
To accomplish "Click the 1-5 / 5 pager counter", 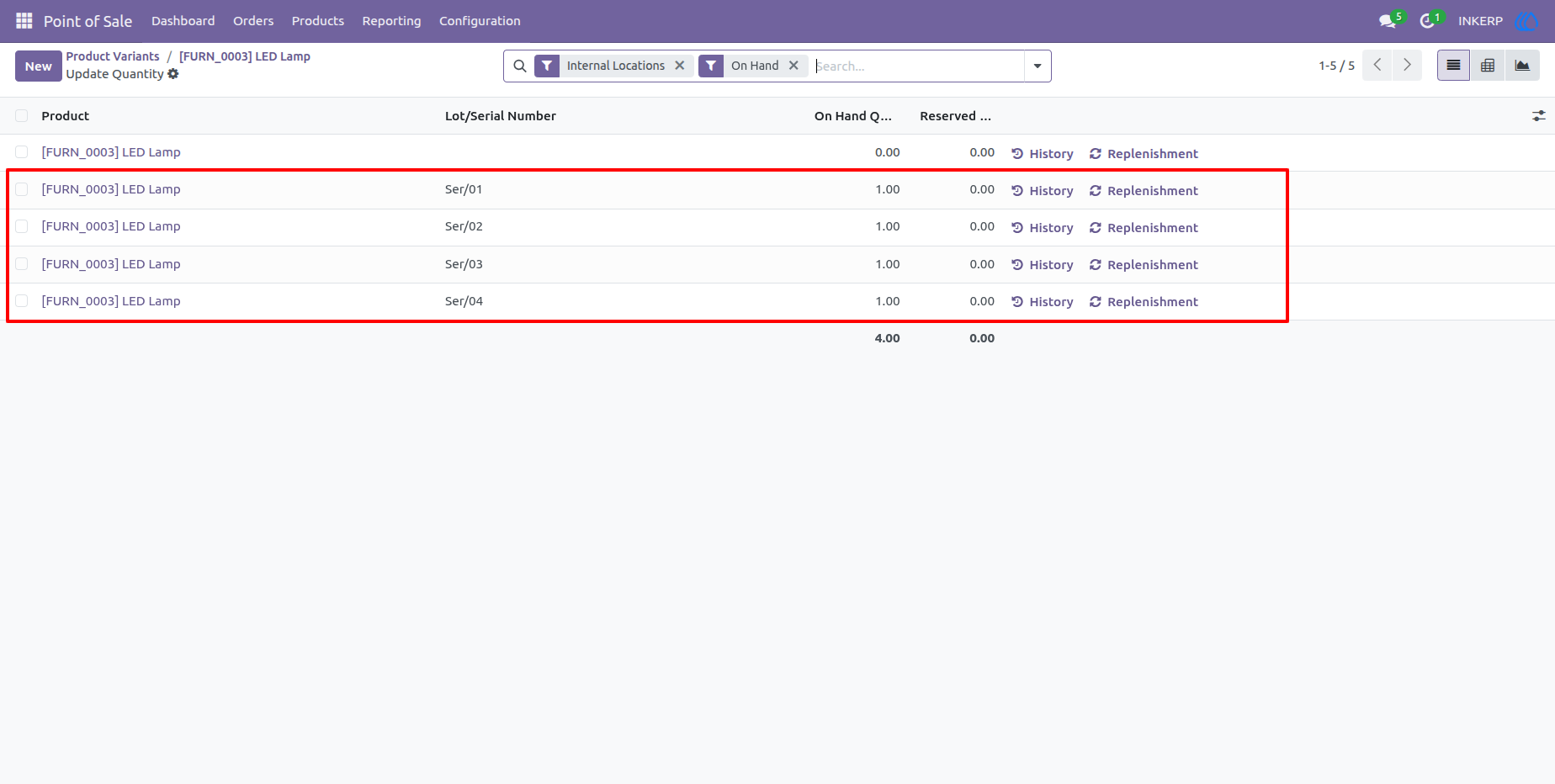I will pyautogui.click(x=1337, y=66).
